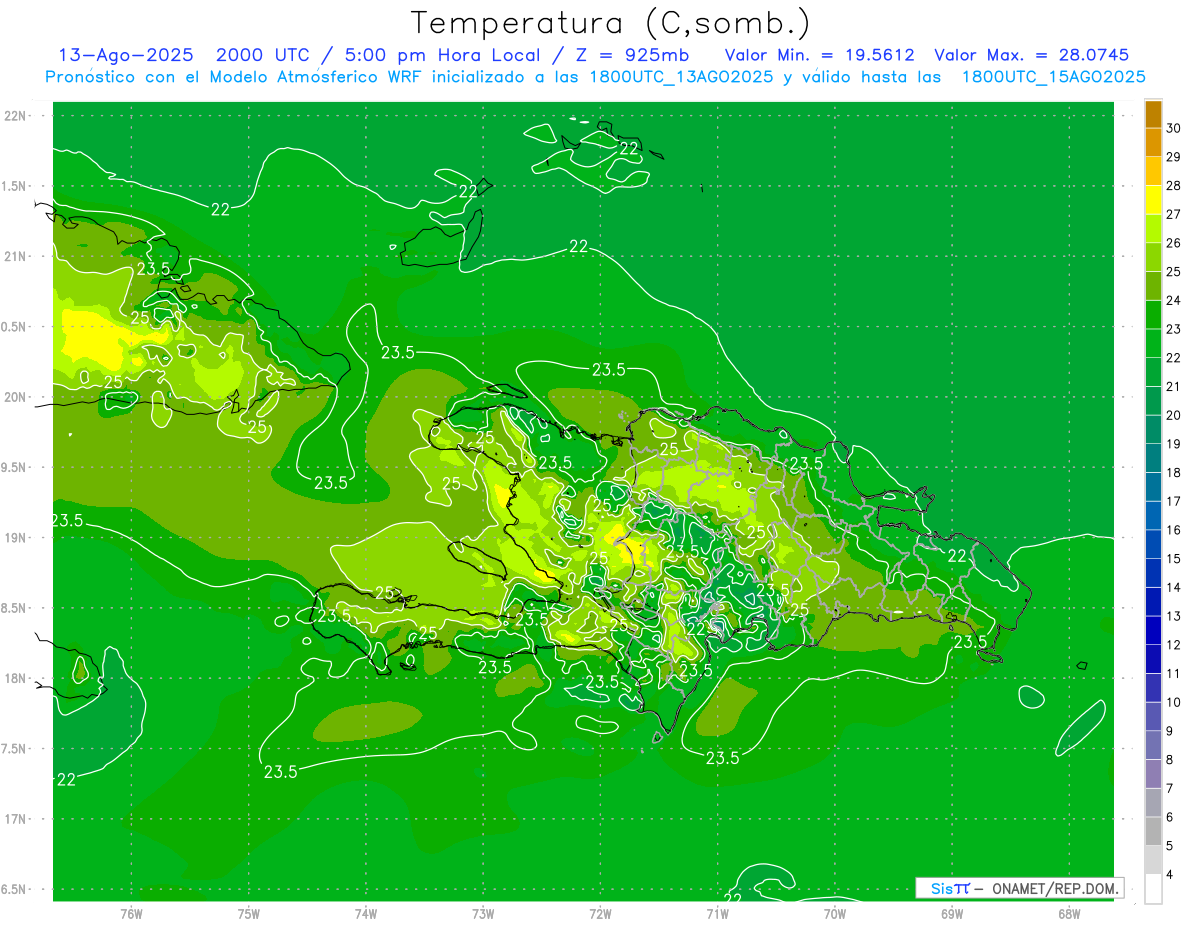Pick the legend swatch between 23 and 24
This screenshot has width=1200, height=927.
click(x=1153, y=314)
